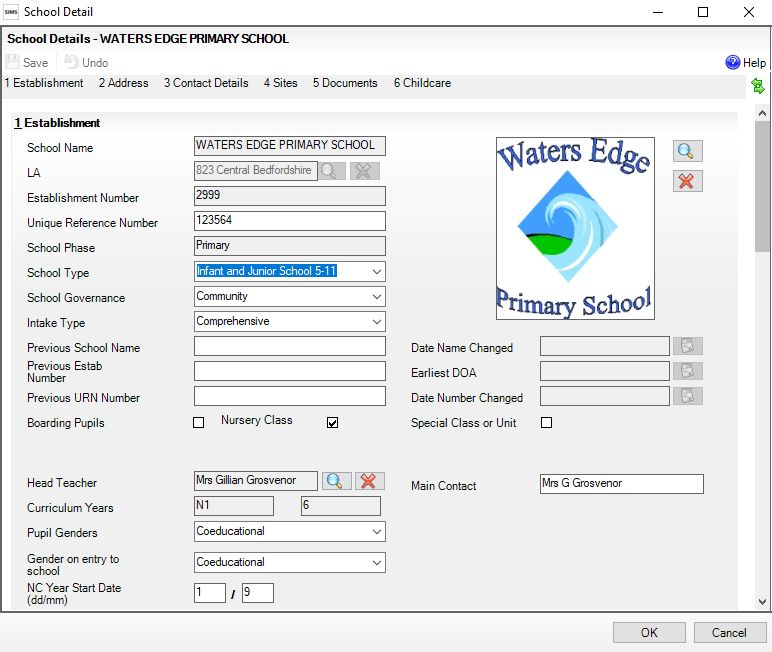The image size is (772, 652).
Task: Open calendar for Date Name Changed
Action: click(x=688, y=346)
